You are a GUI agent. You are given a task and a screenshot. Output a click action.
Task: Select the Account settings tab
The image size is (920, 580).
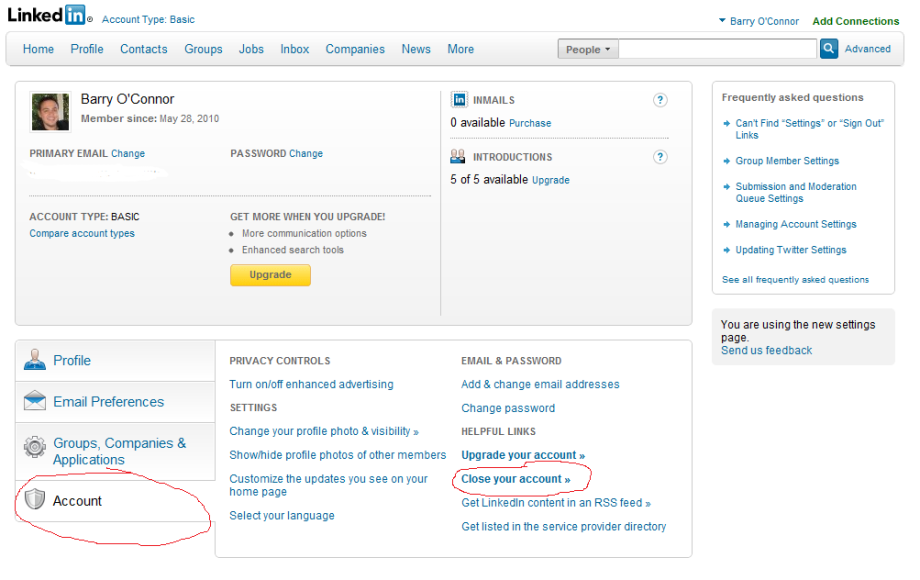pos(116,501)
